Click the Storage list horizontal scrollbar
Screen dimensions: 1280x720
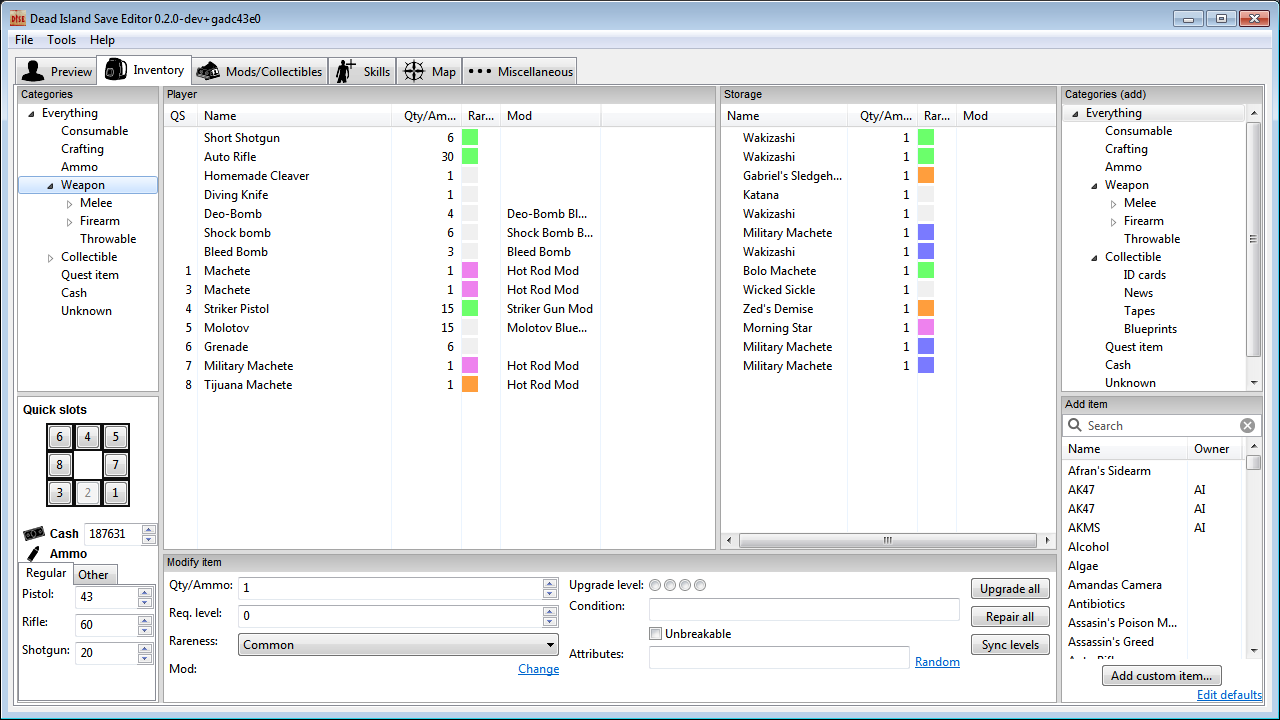tap(886, 540)
